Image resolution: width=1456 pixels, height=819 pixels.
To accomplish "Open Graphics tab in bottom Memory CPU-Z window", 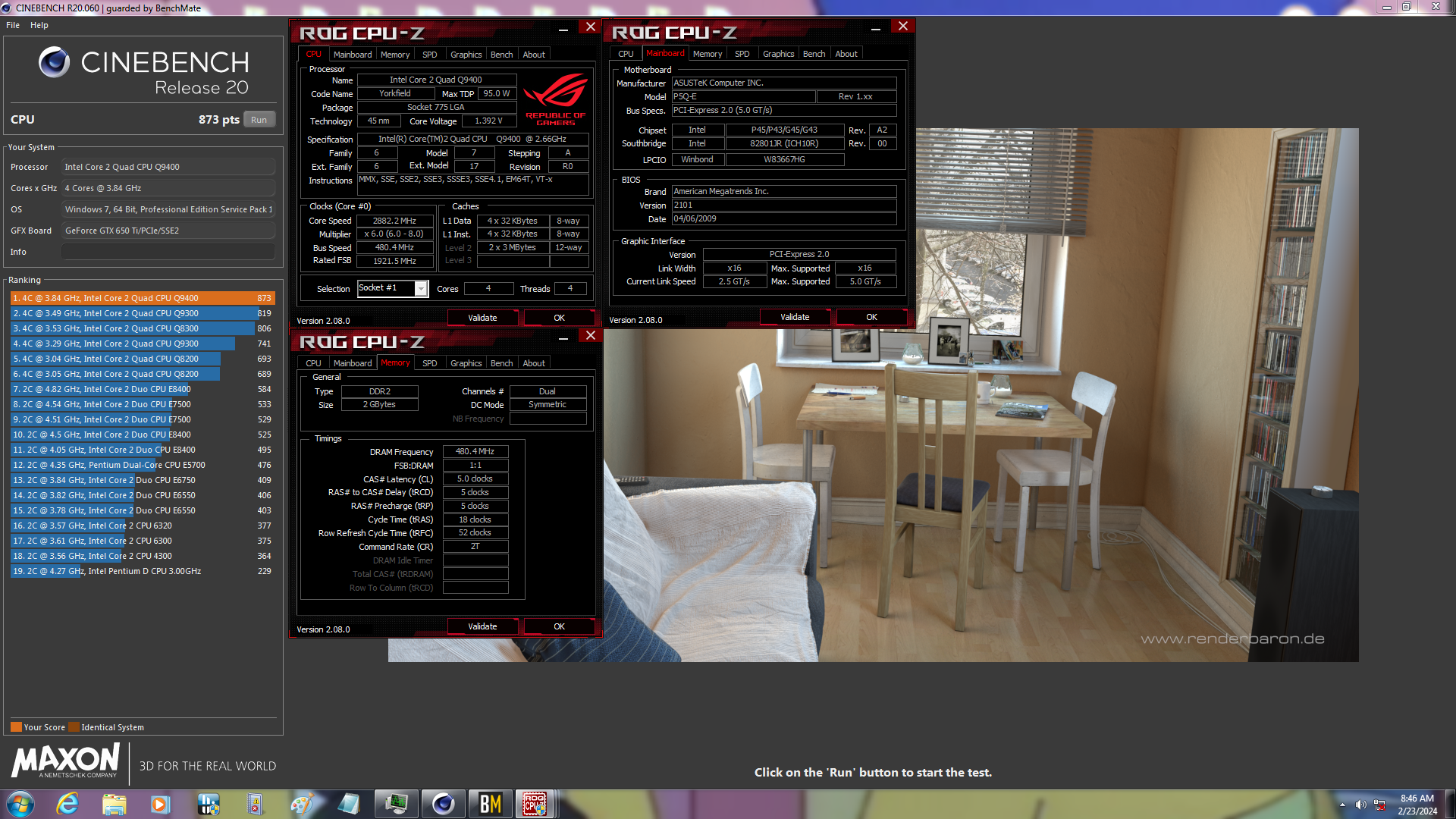I will (x=466, y=363).
